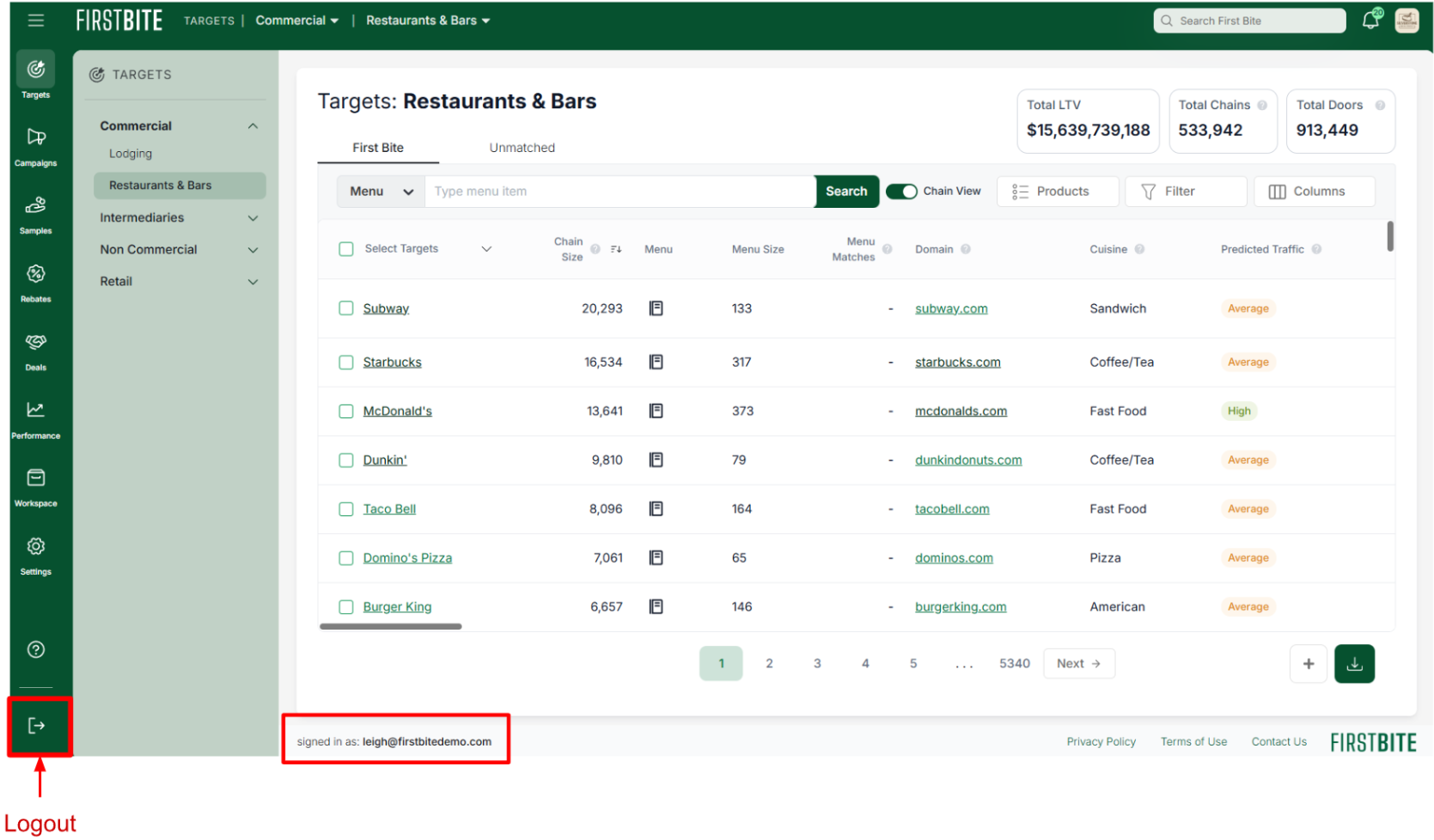Screen dimensions: 1434x840
Task: View the McDonald's menu icon
Action: (656, 411)
